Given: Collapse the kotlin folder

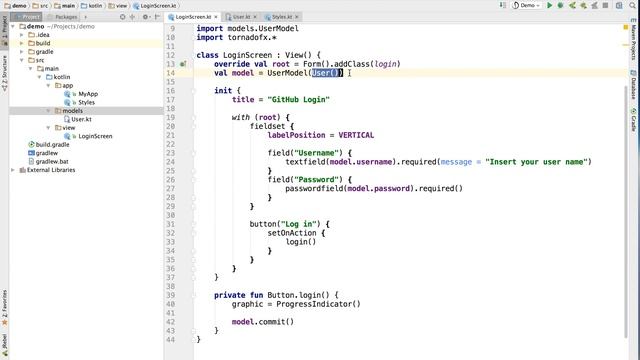Looking at the screenshot, I should coord(40,77).
